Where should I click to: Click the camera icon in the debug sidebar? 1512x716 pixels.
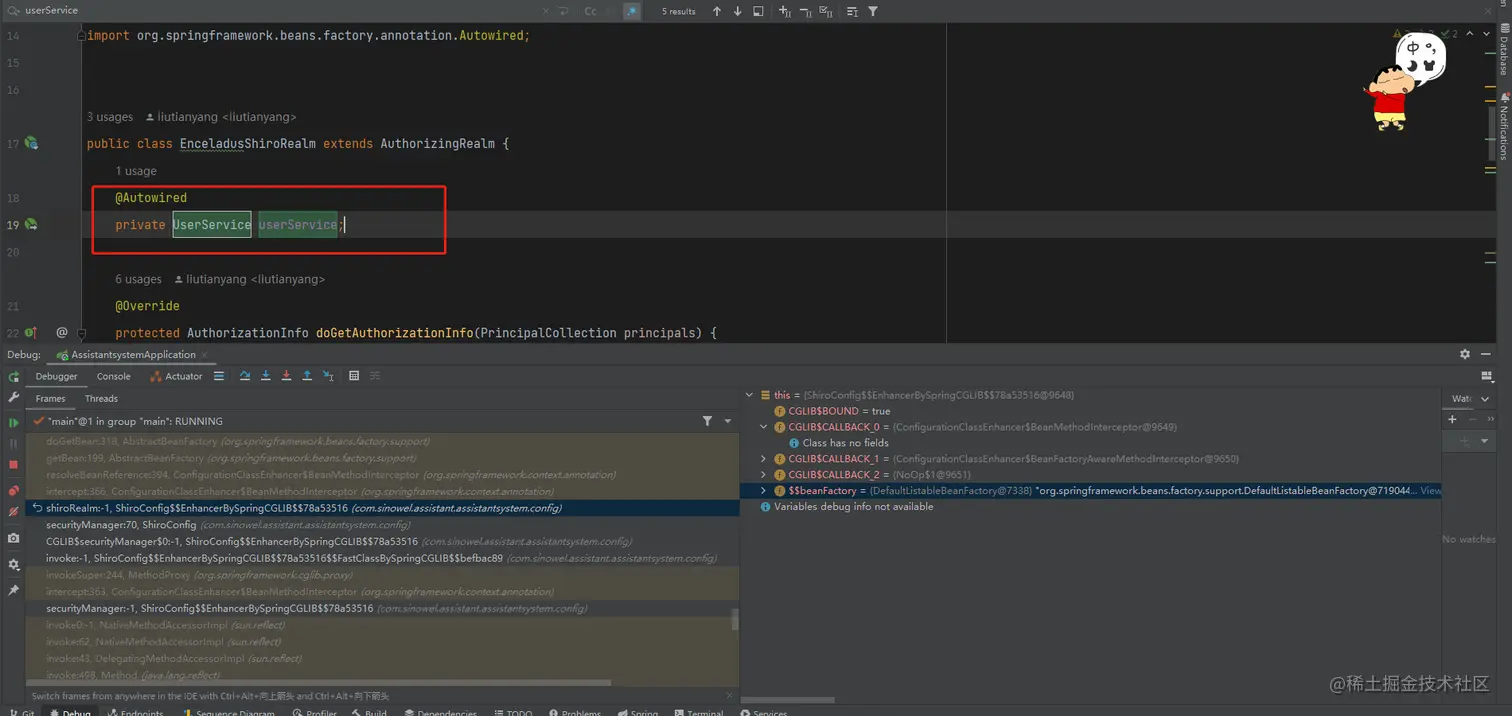coord(14,539)
